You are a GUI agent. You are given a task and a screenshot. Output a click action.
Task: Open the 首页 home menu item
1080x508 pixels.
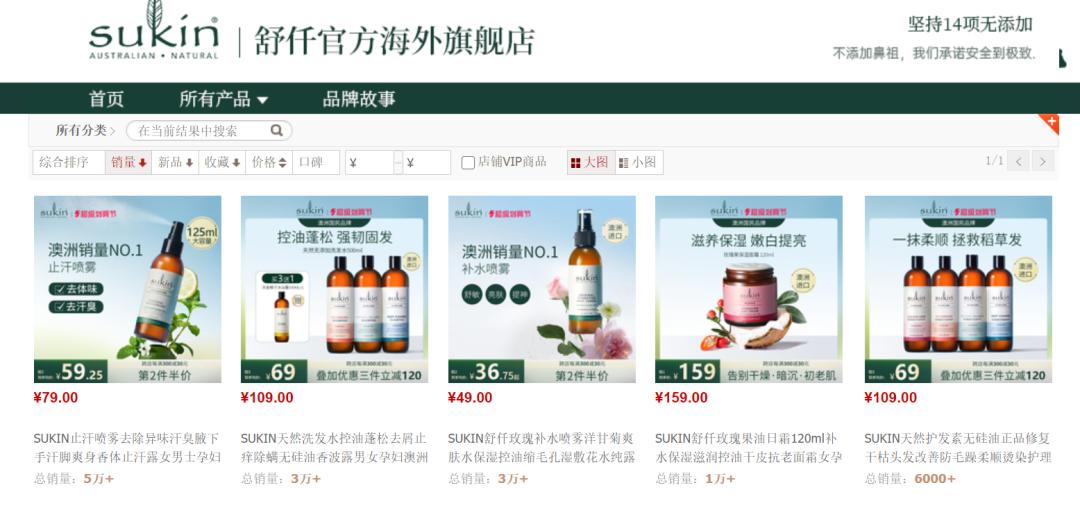(x=106, y=99)
